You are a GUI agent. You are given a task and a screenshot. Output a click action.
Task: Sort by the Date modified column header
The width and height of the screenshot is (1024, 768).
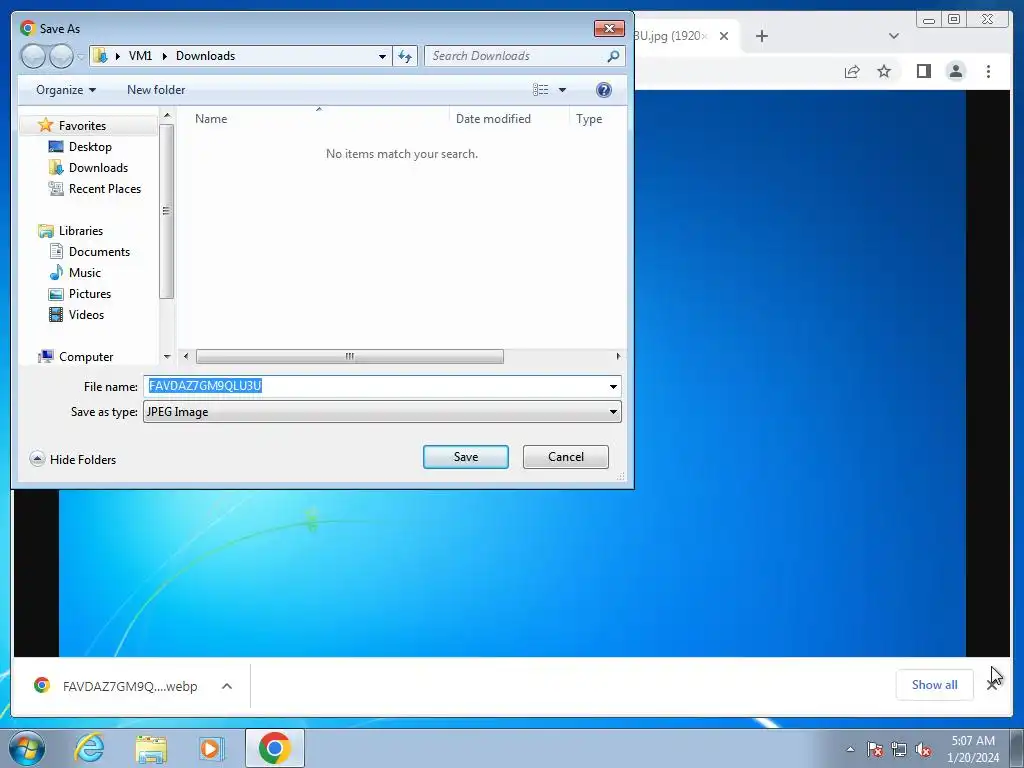[x=493, y=119]
